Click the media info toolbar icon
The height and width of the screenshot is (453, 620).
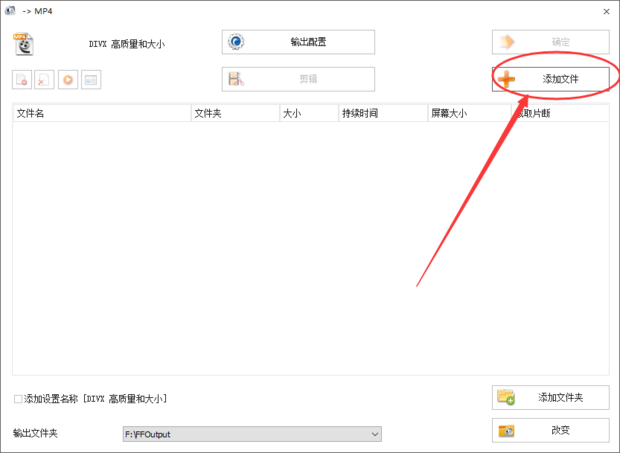(x=91, y=80)
